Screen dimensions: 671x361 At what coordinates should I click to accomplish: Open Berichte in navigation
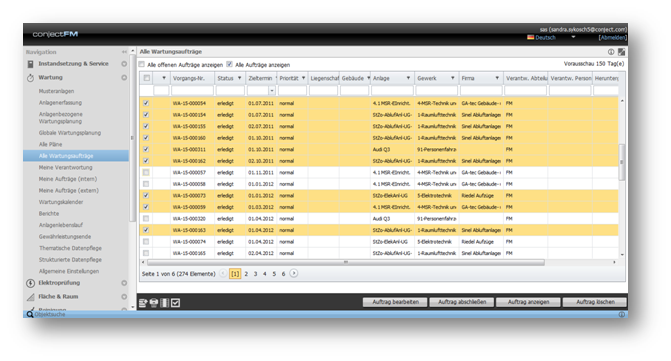coord(49,213)
